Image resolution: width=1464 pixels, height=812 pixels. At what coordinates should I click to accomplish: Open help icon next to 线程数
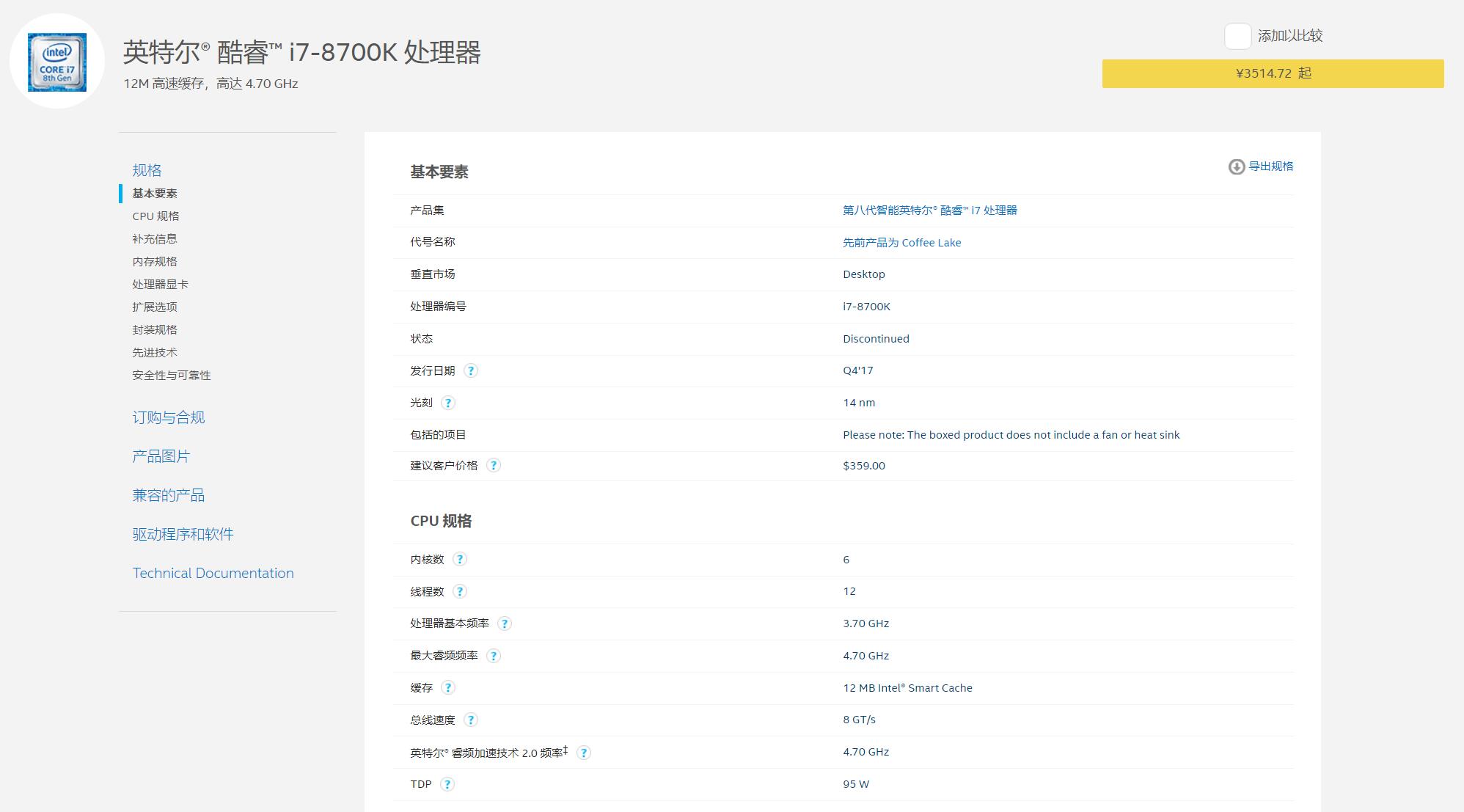point(460,591)
